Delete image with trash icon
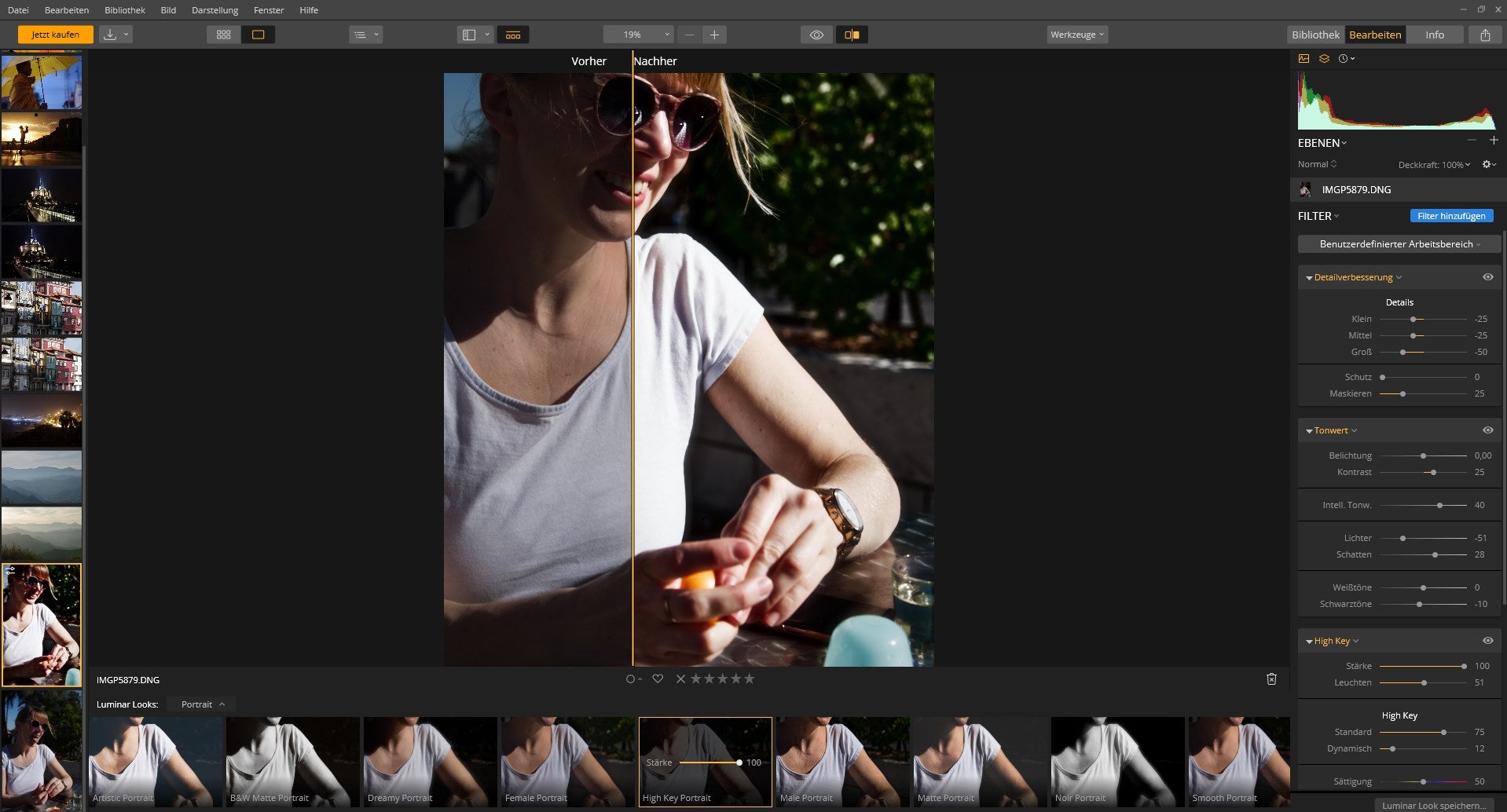This screenshot has height=812, width=1507. [x=1271, y=679]
